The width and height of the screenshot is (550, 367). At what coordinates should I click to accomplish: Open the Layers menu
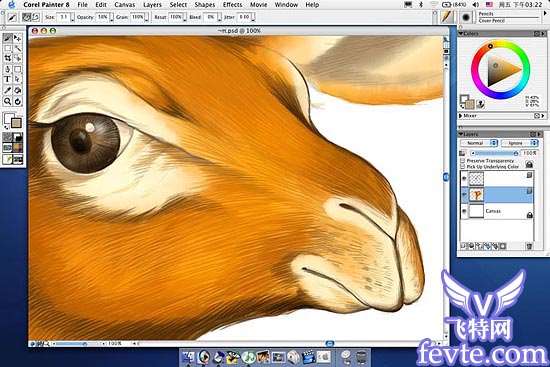point(152,5)
